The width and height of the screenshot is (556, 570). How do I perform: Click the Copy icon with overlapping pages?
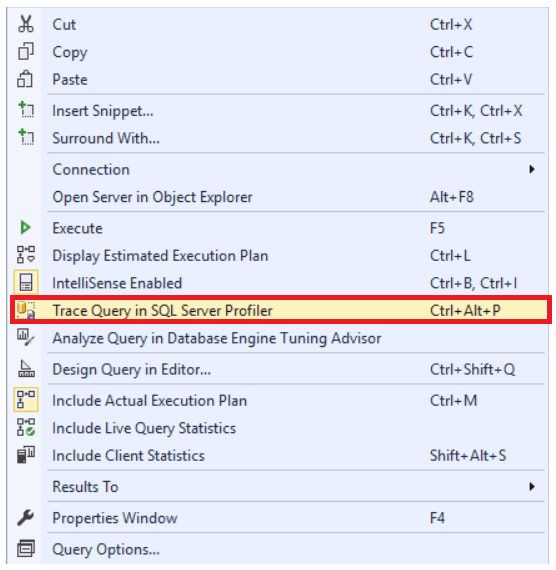click(26, 51)
